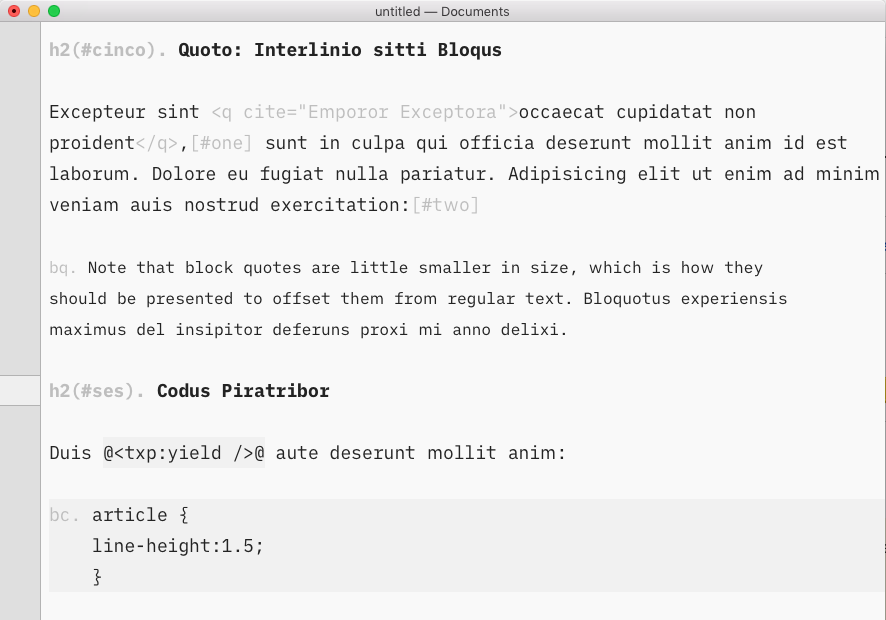The image size is (886, 620).
Task: Click 'article {' line in the code block
Action: (140, 515)
